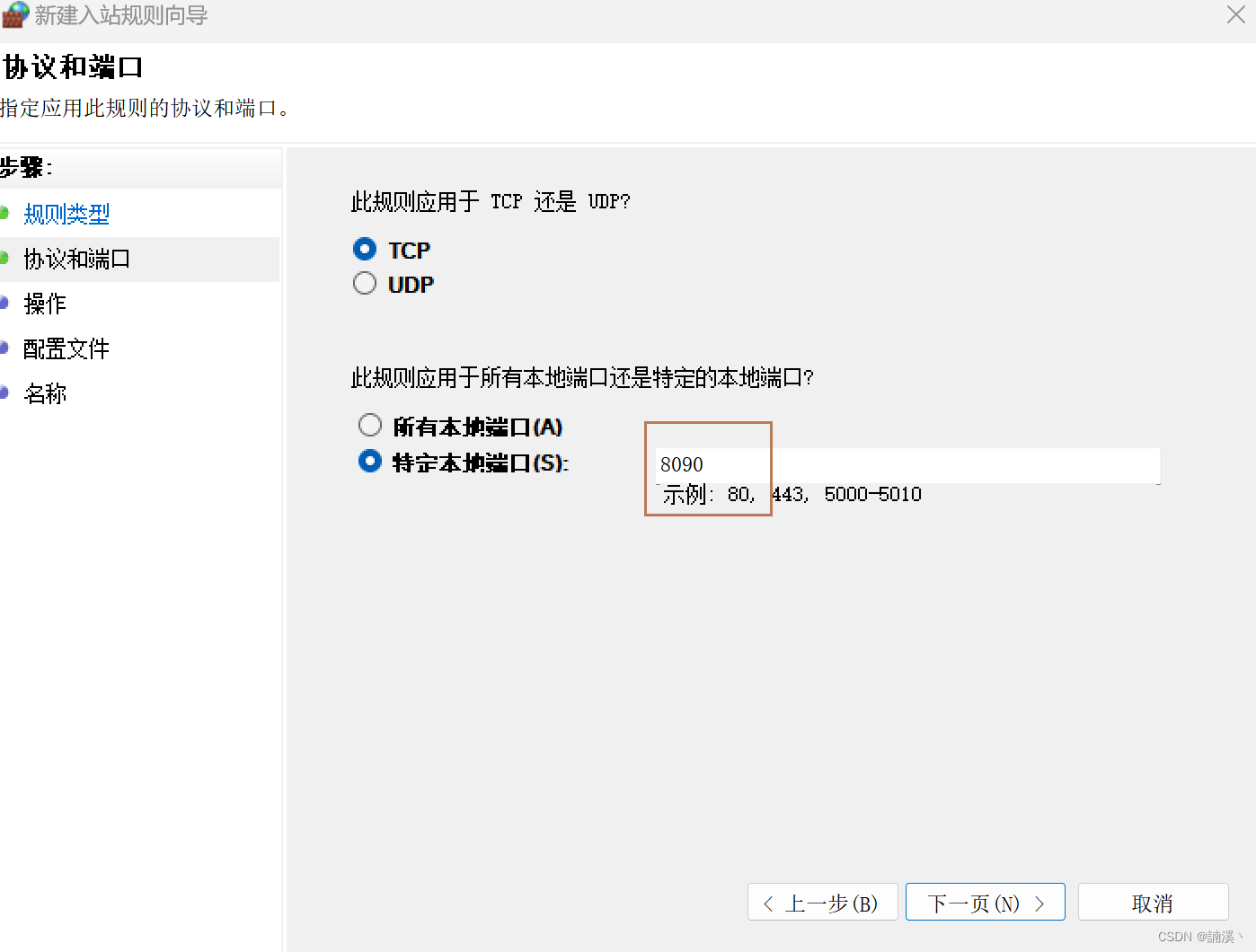
Task: Select 所有本地端口(A) option
Action: coord(370,425)
